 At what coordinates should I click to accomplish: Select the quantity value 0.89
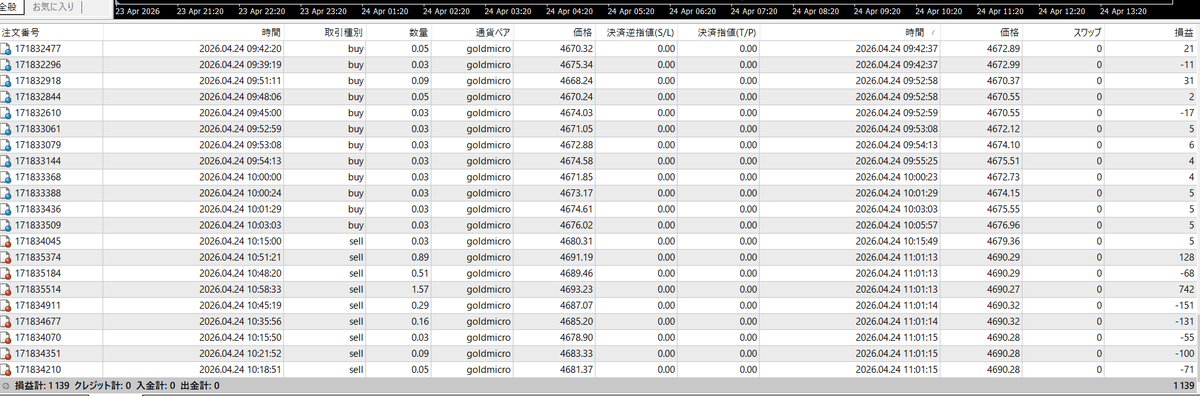(419, 257)
